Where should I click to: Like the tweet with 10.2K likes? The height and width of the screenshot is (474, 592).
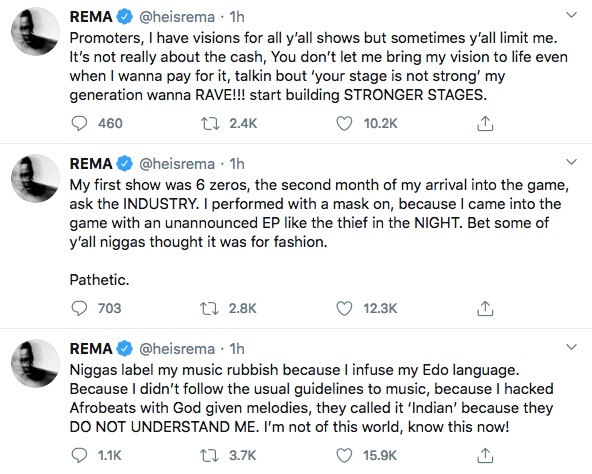click(344, 124)
